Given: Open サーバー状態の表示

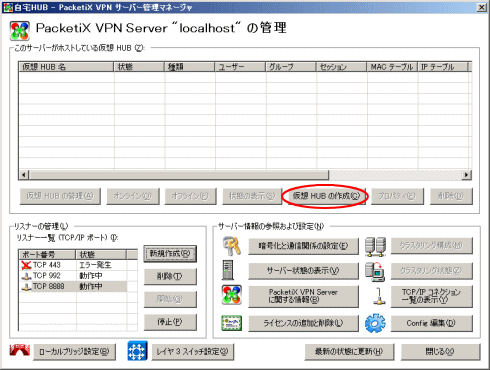Looking at the screenshot, I should (303, 271).
